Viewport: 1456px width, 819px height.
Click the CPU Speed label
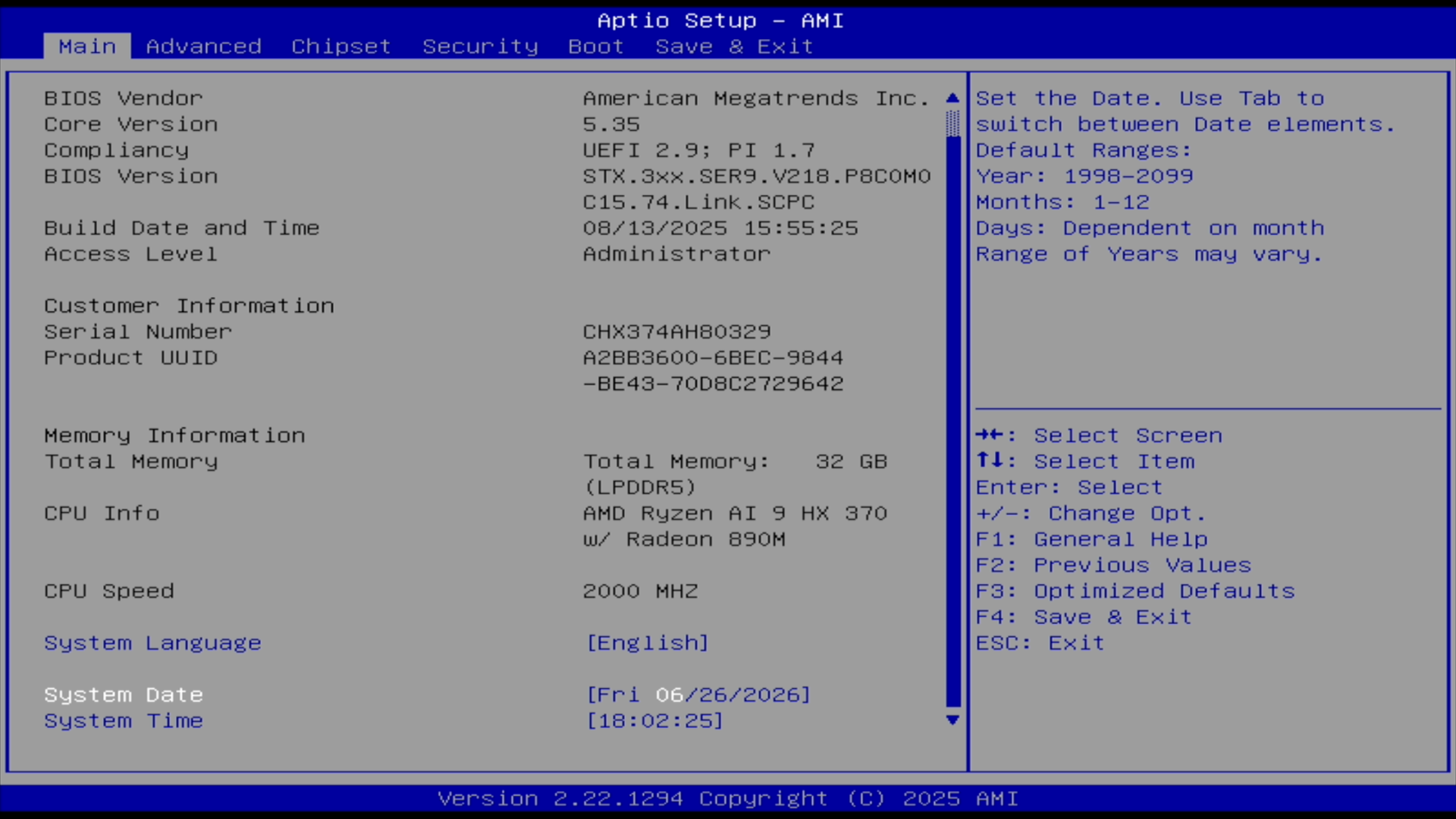pos(109,591)
